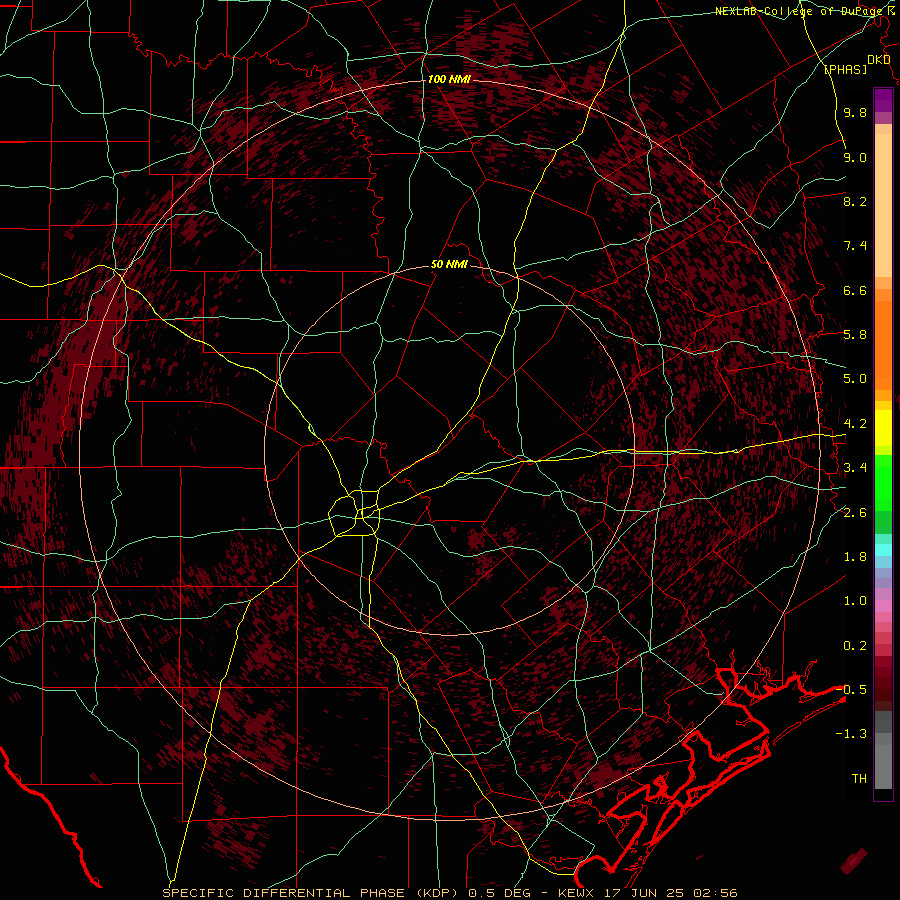Image resolution: width=900 pixels, height=900 pixels.
Task: Select the 0.2 scale value
Action: click(x=855, y=646)
